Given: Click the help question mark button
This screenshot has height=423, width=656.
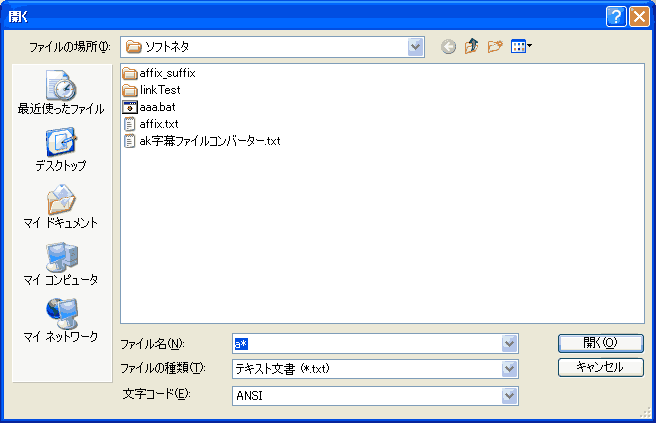Looking at the screenshot, I should [616, 17].
